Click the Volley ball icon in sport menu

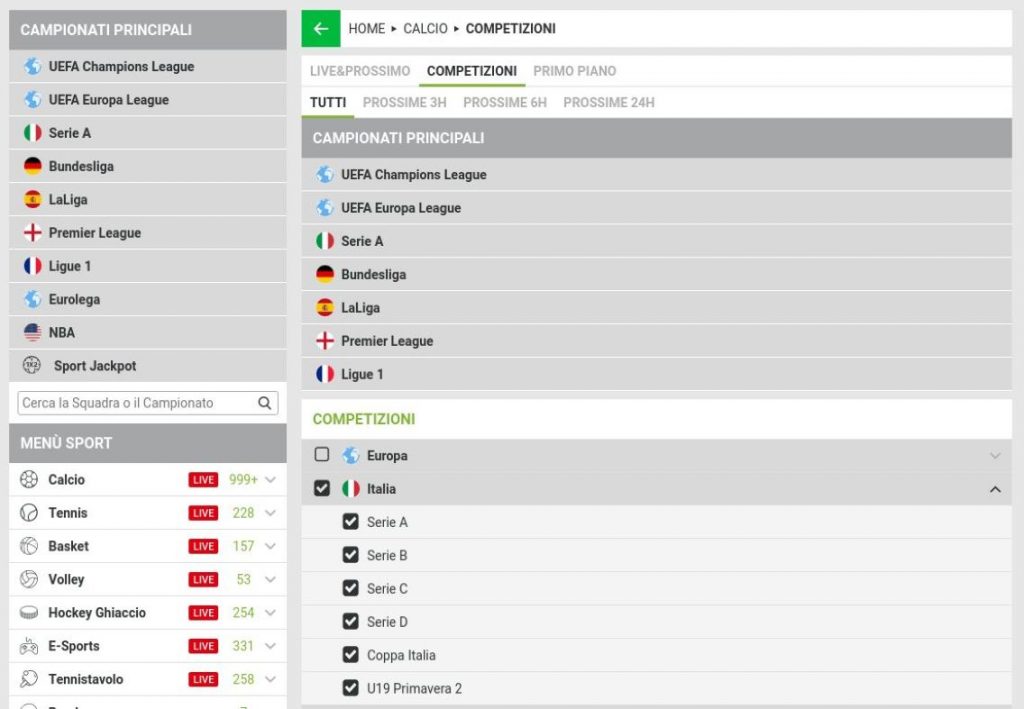coord(29,579)
